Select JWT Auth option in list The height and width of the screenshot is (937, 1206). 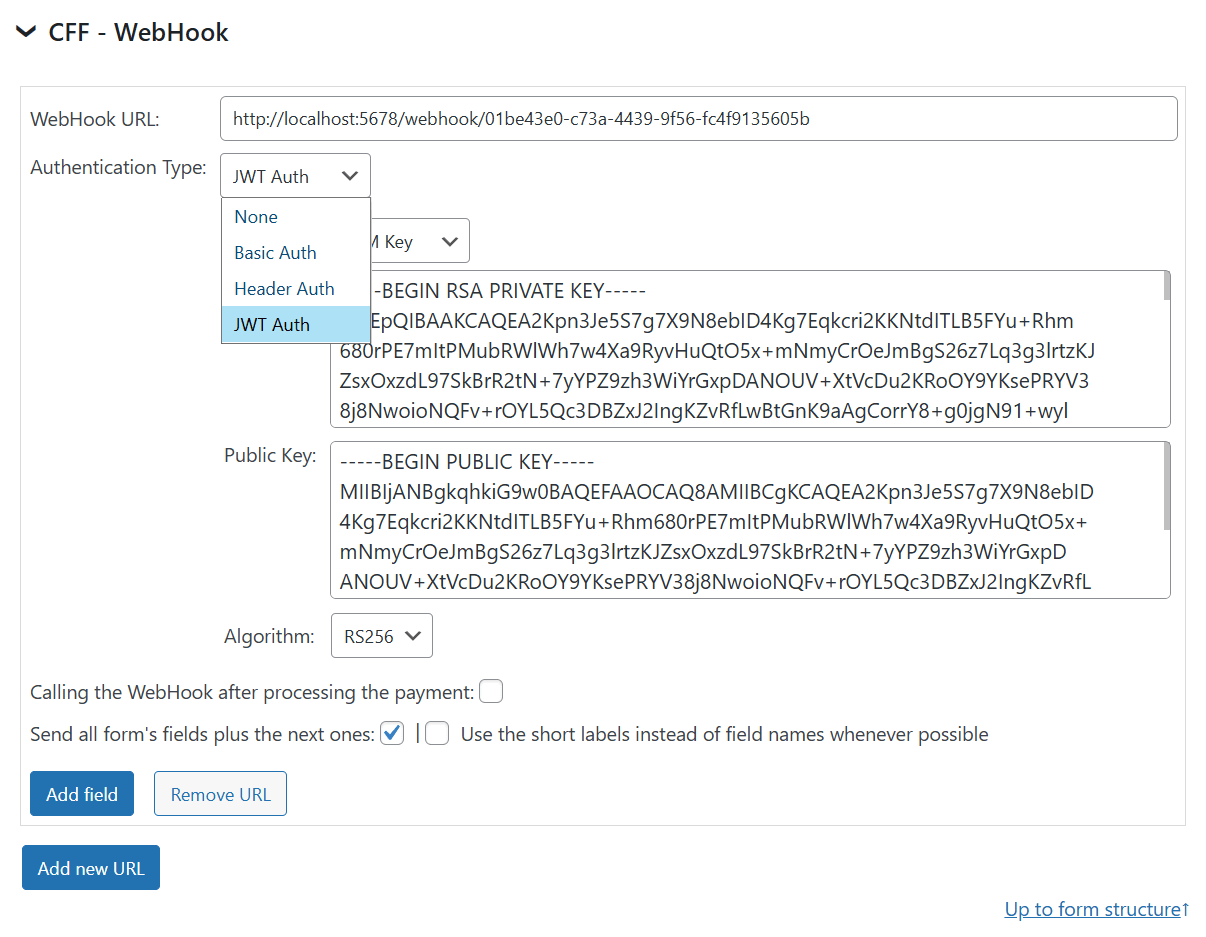(296, 324)
